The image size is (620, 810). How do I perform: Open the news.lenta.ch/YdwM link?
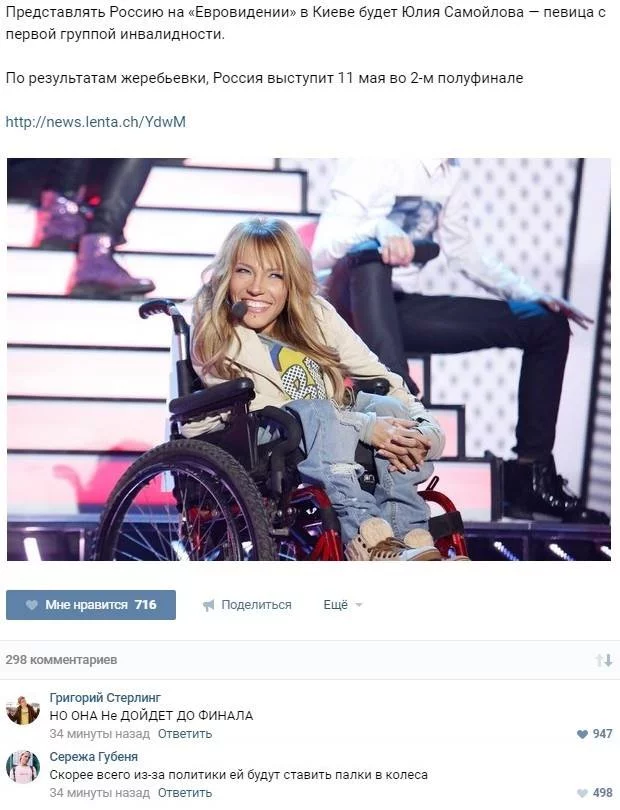coord(96,122)
